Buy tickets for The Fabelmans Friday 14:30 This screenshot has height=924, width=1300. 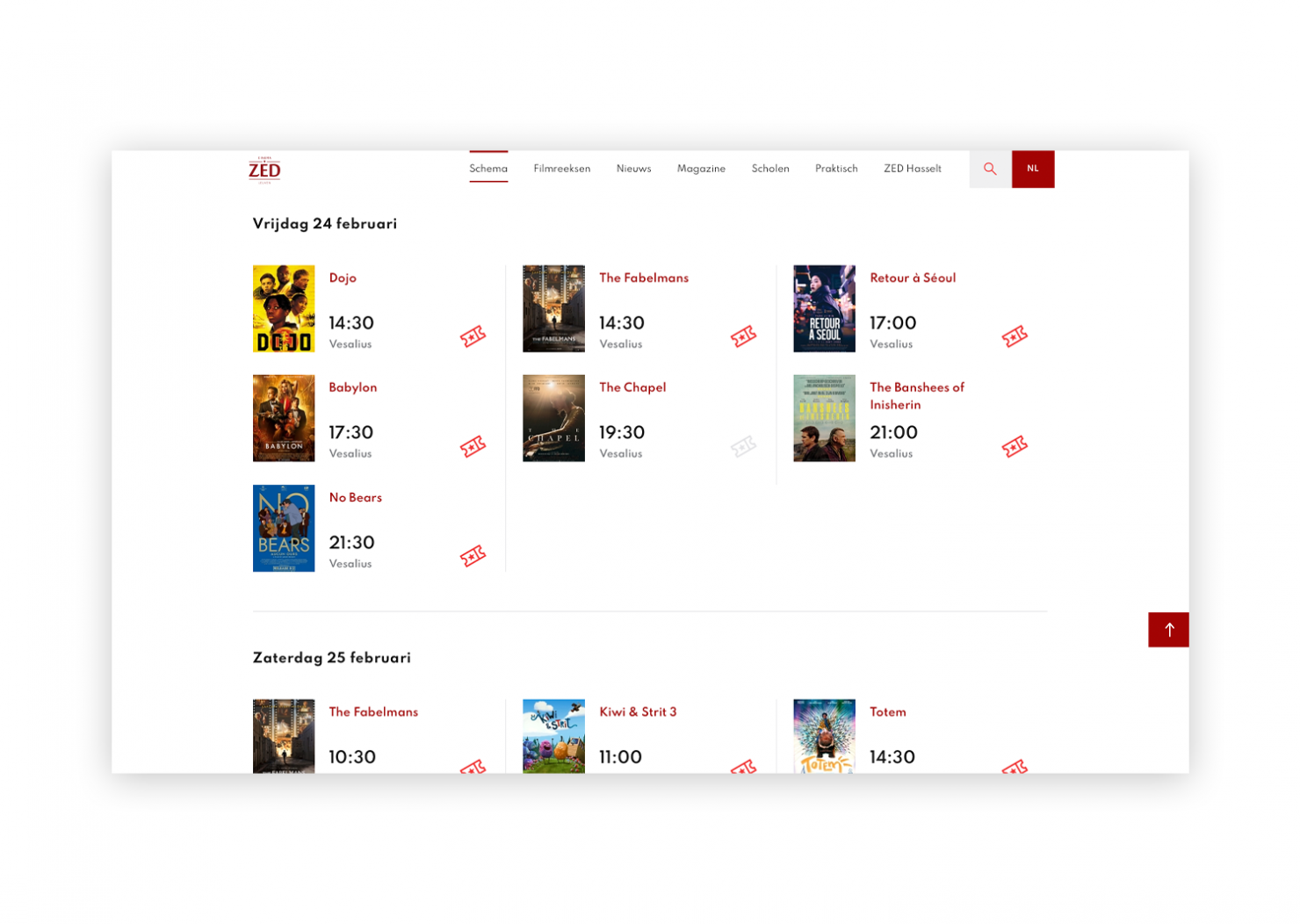tap(743, 336)
